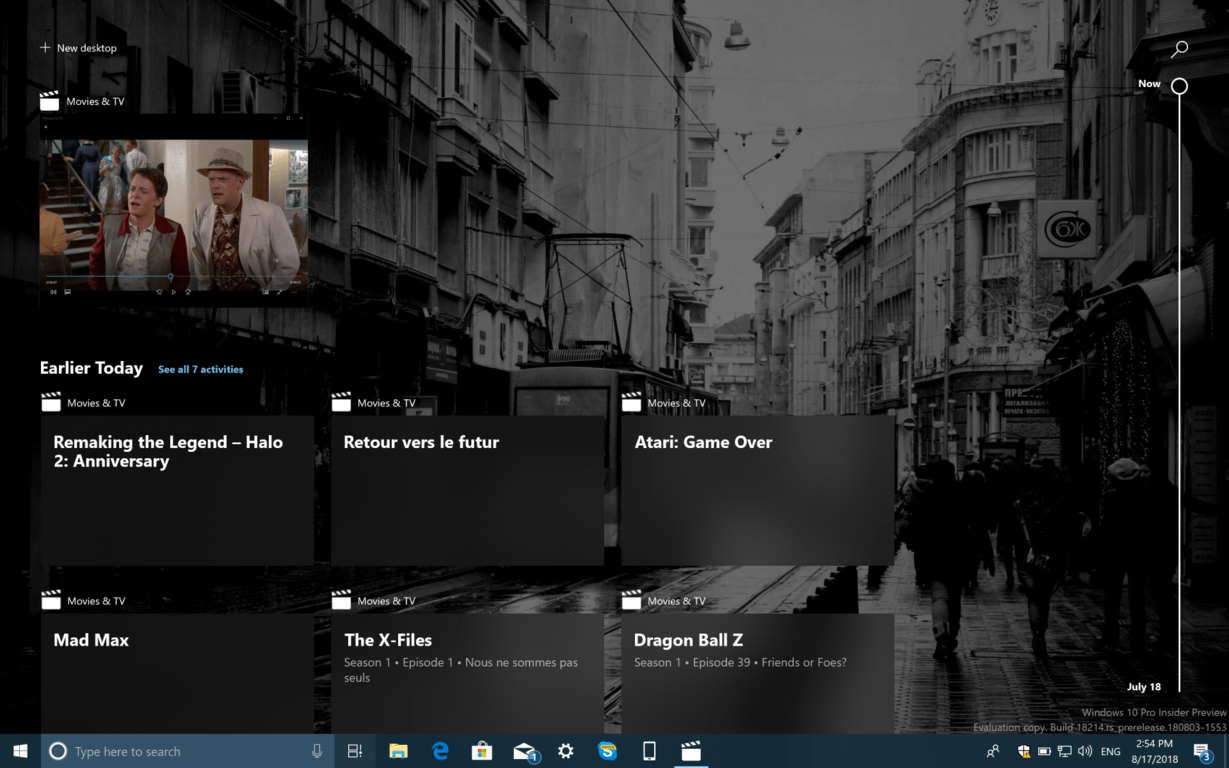The image size is (1229, 768).
Task: Launch Skype from the taskbar
Action: pos(608,751)
